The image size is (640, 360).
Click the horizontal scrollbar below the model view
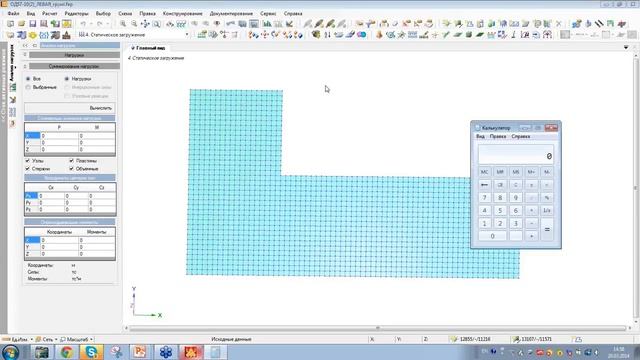click(378, 328)
